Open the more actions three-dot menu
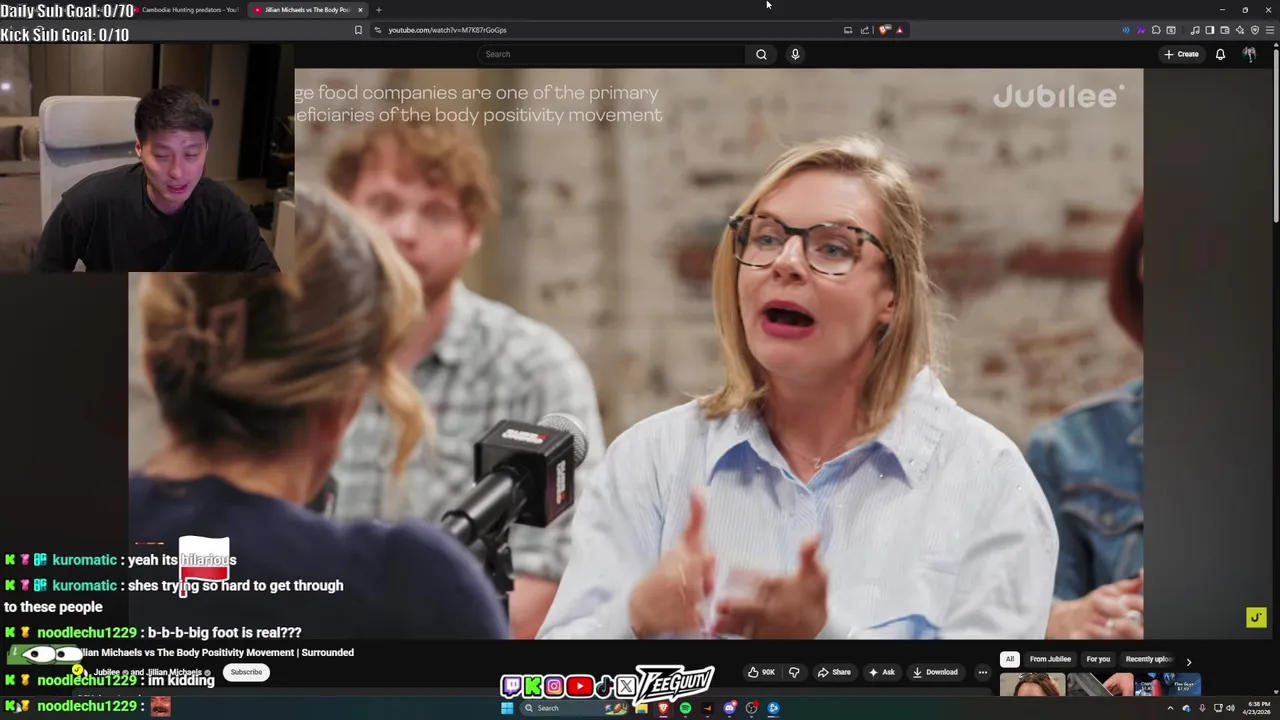 (x=982, y=672)
